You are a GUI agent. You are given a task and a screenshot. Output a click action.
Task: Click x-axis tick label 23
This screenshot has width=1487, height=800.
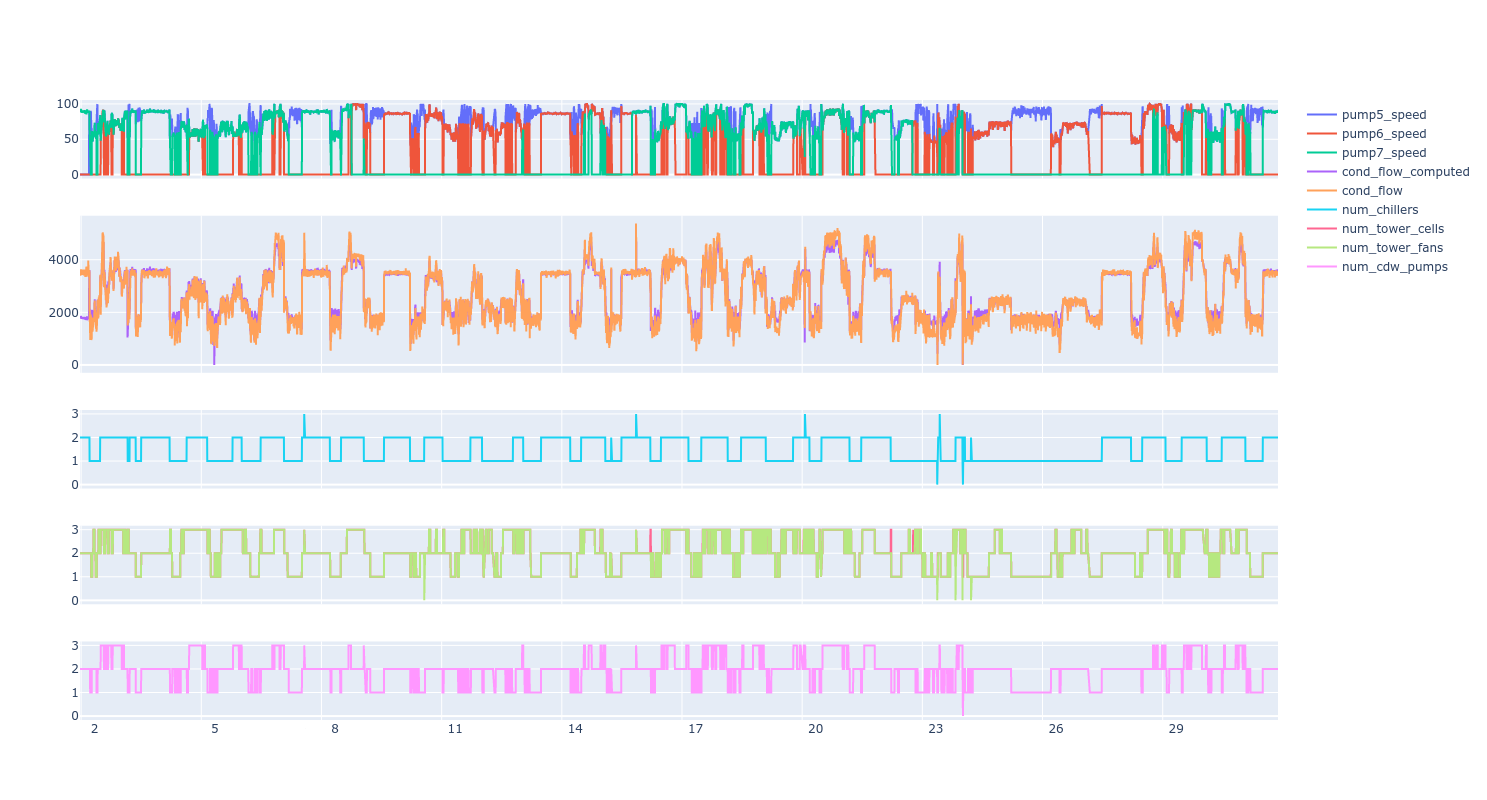coord(935,729)
